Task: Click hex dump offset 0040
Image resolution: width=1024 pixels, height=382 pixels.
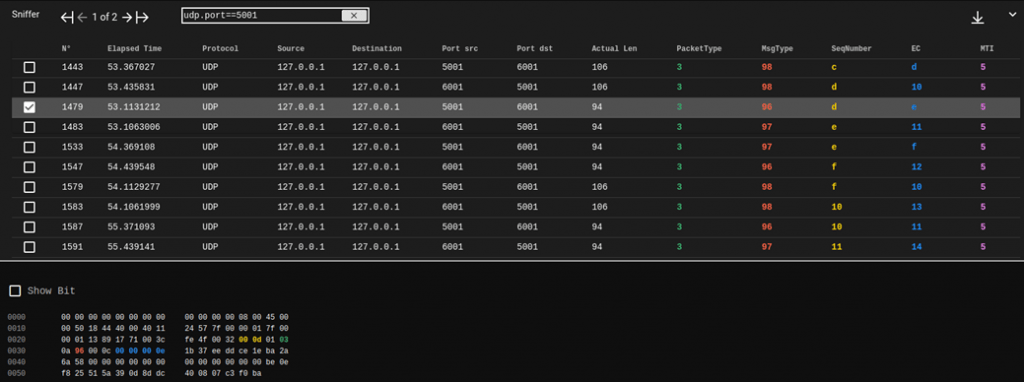Action: (x=16, y=362)
